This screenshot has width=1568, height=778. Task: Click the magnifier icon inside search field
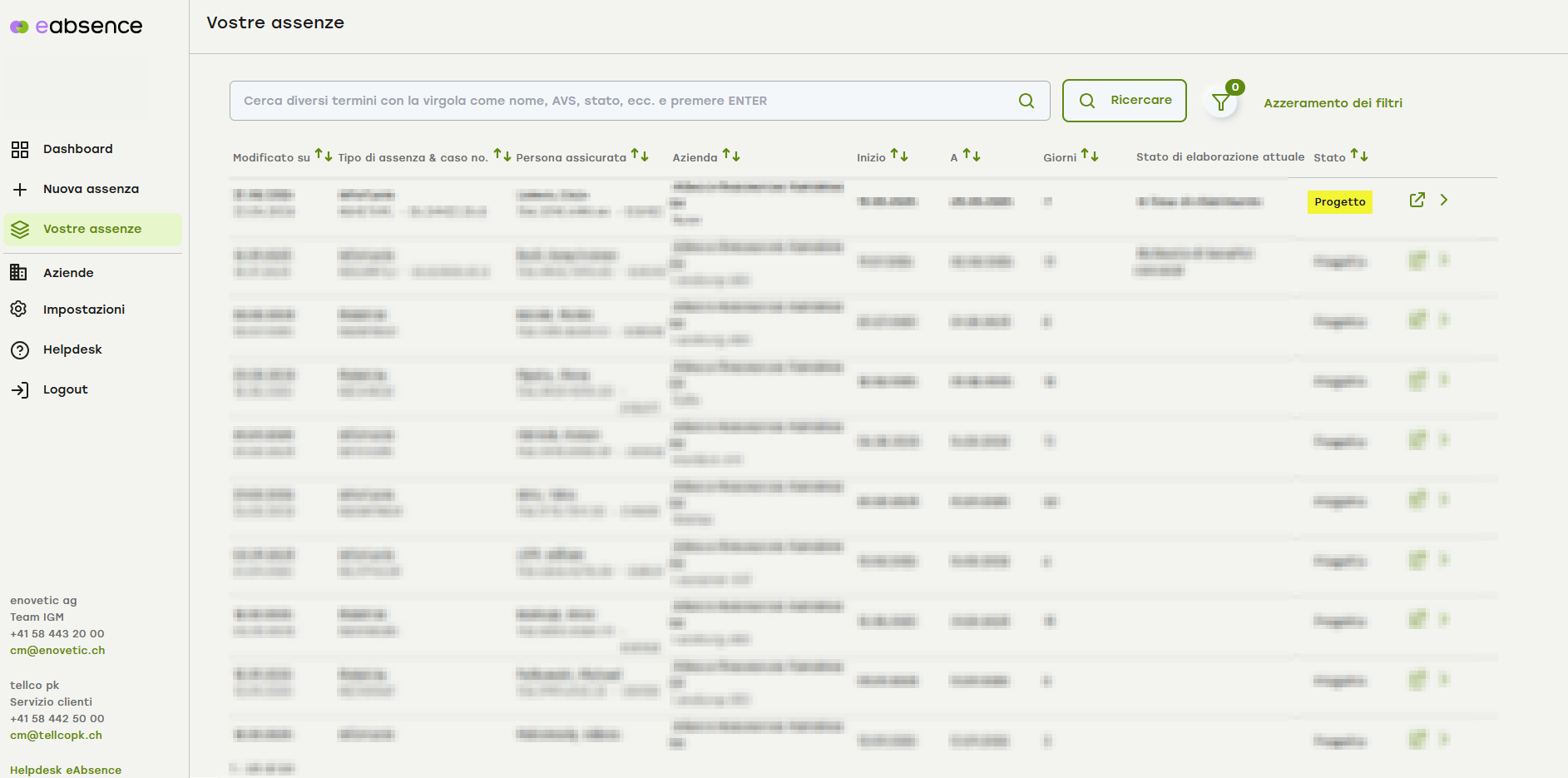pyautogui.click(x=1026, y=101)
